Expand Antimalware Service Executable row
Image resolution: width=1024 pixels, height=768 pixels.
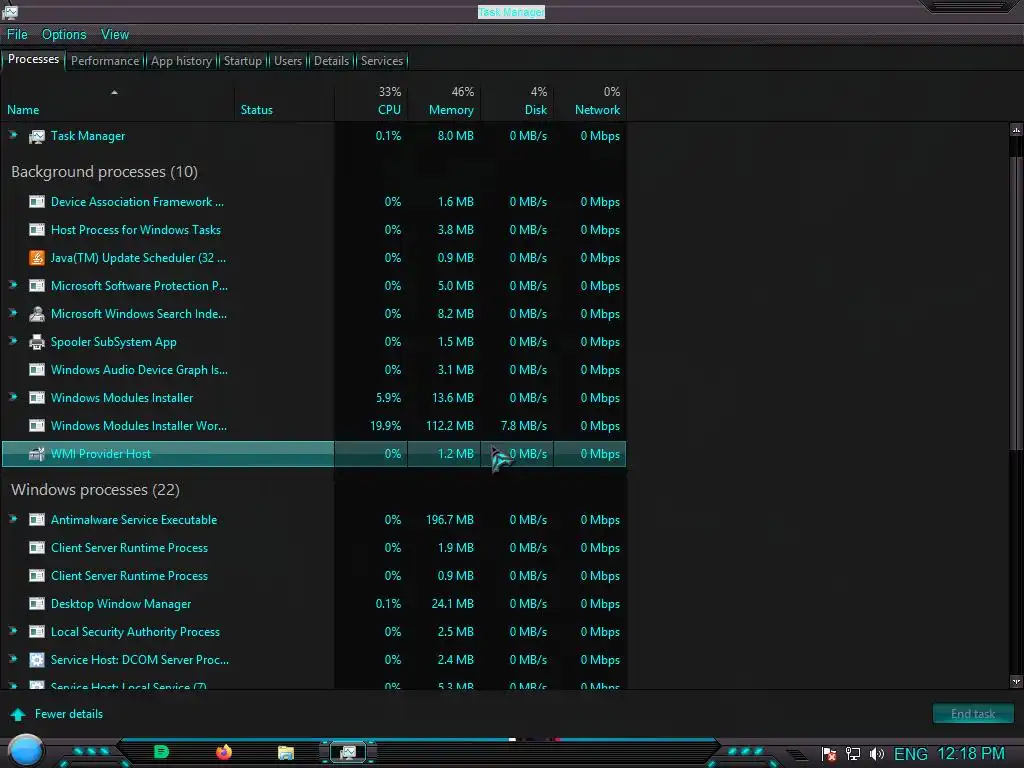(x=13, y=519)
